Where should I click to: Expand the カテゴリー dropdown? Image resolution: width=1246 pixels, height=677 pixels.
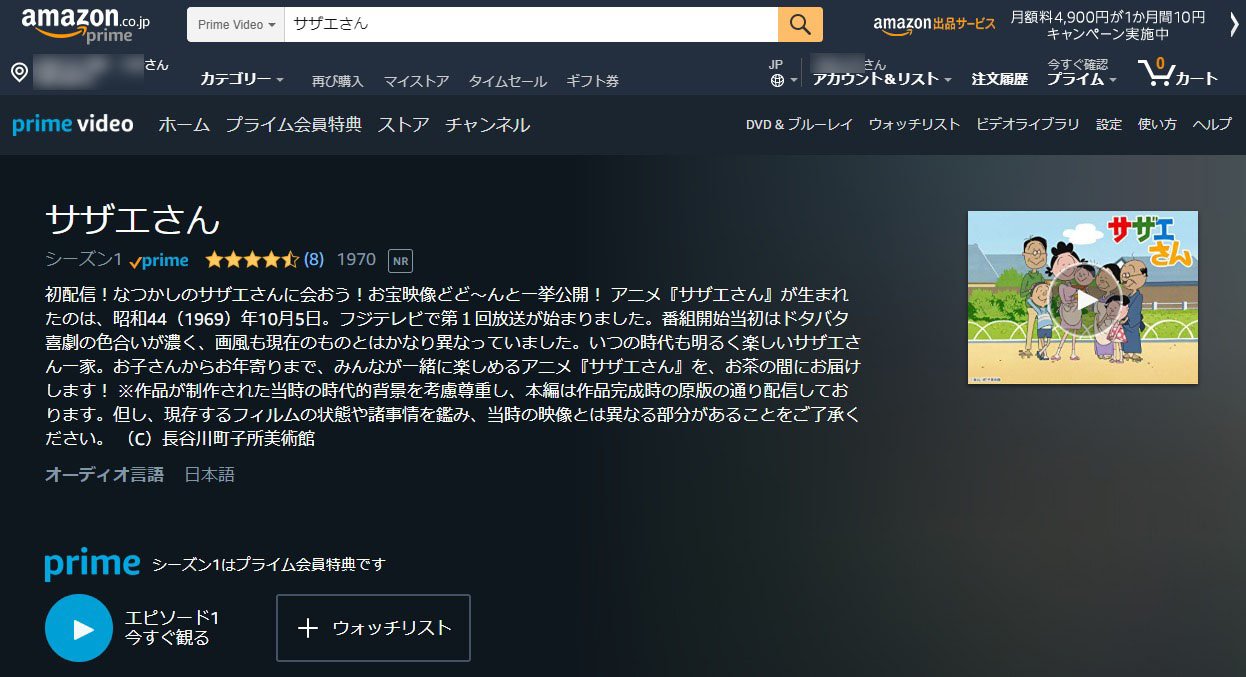242,79
